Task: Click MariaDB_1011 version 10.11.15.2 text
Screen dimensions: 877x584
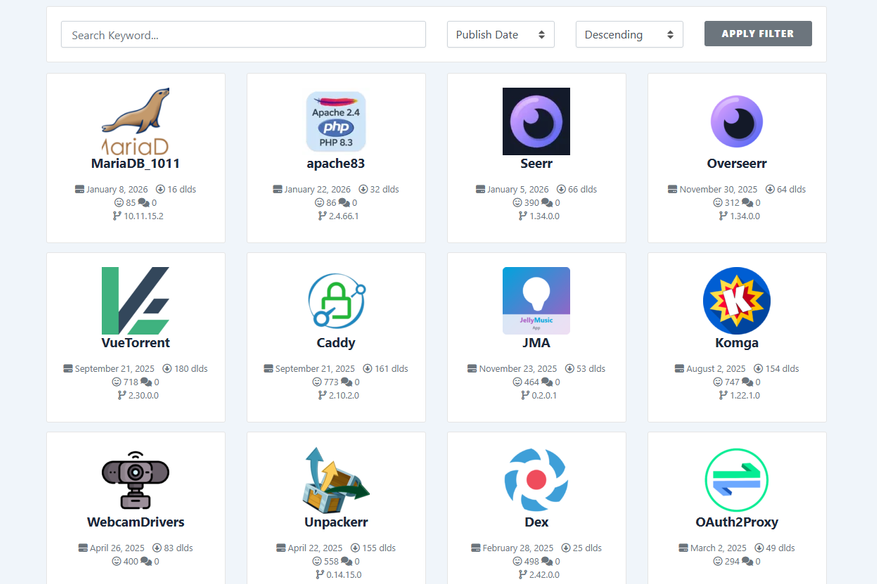Action: point(143,216)
